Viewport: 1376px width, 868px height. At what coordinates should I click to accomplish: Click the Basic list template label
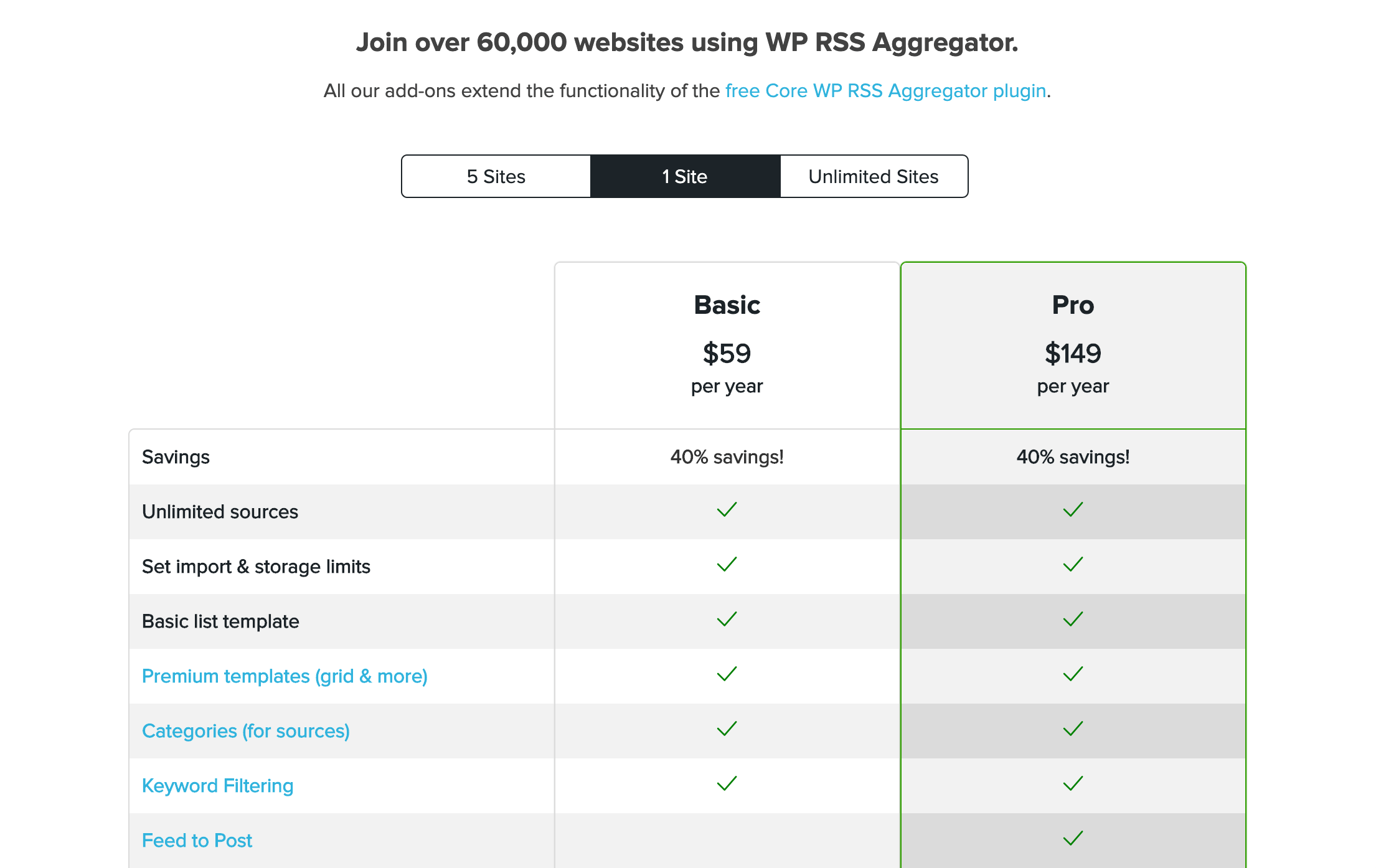[220, 621]
